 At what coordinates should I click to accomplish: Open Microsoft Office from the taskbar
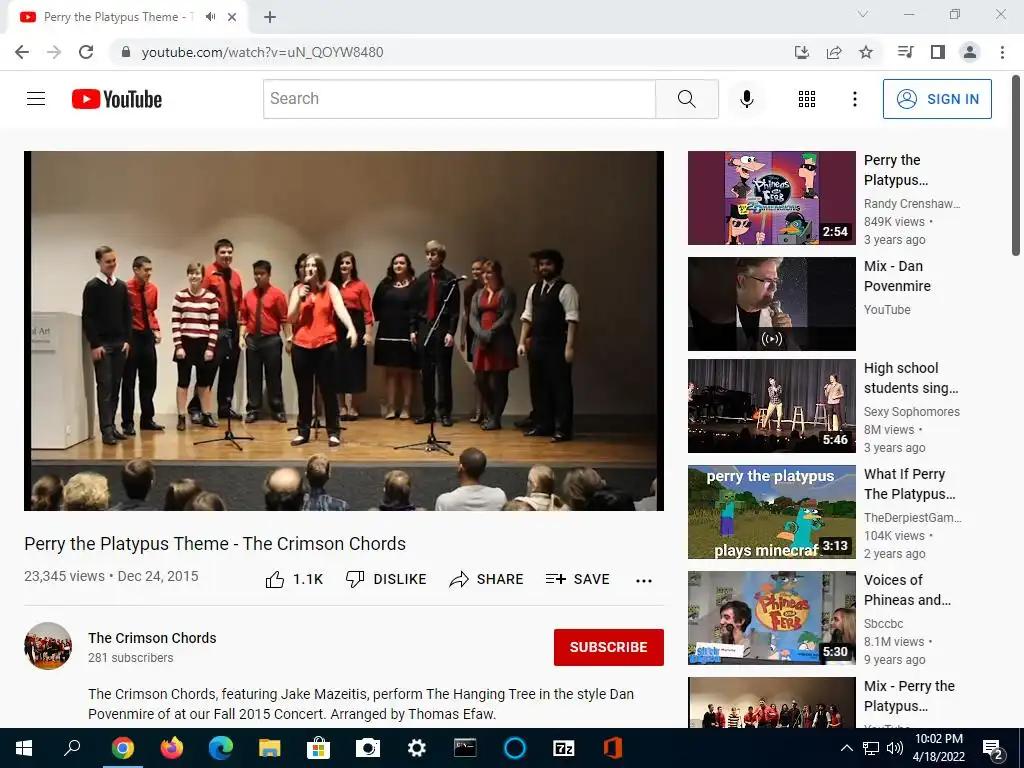(x=613, y=748)
